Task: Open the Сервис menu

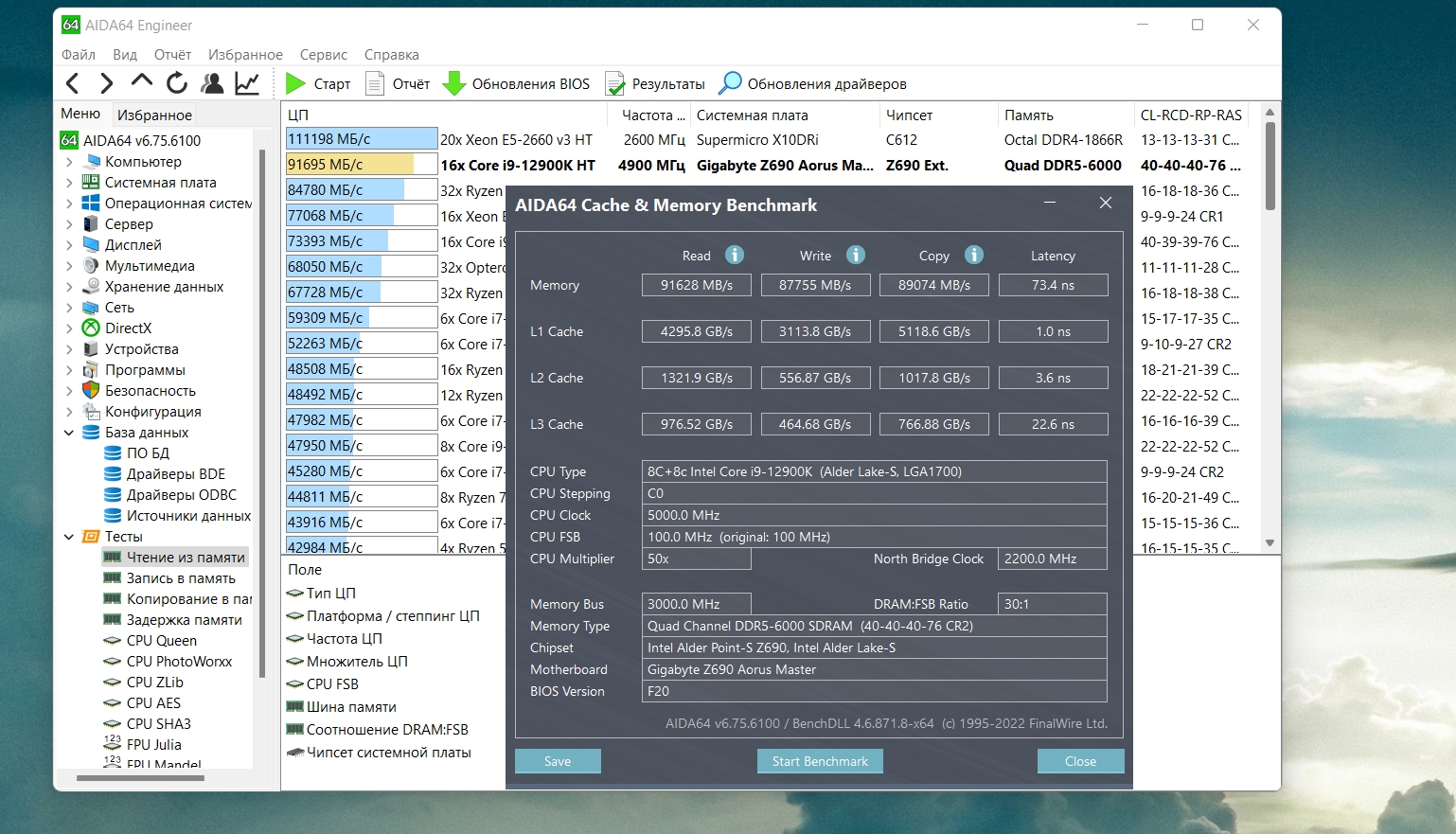Action: click(324, 55)
